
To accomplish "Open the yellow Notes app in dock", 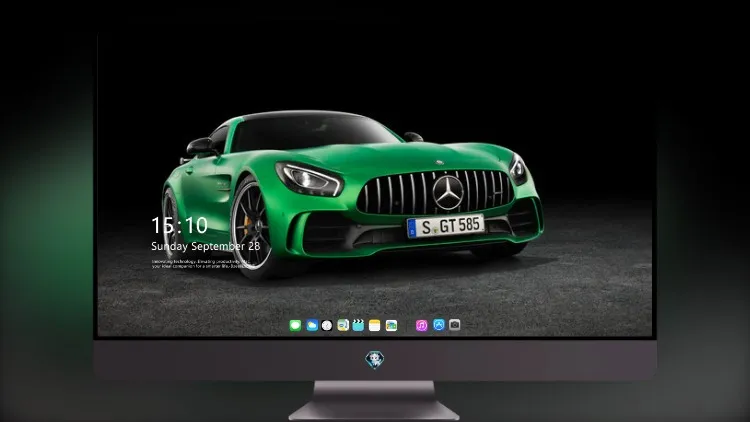I will [375, 325].
